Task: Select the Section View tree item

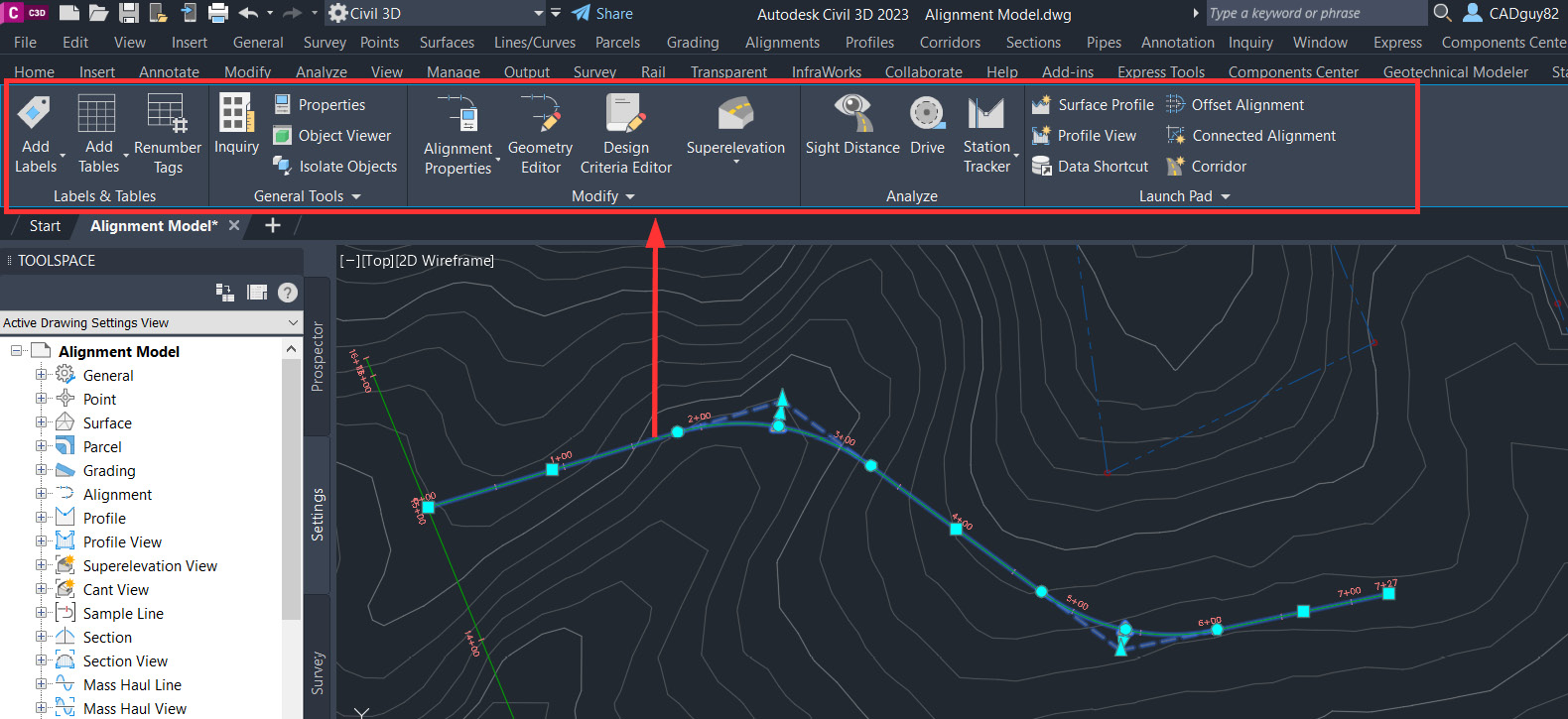Action: click(x=125, y=661)
